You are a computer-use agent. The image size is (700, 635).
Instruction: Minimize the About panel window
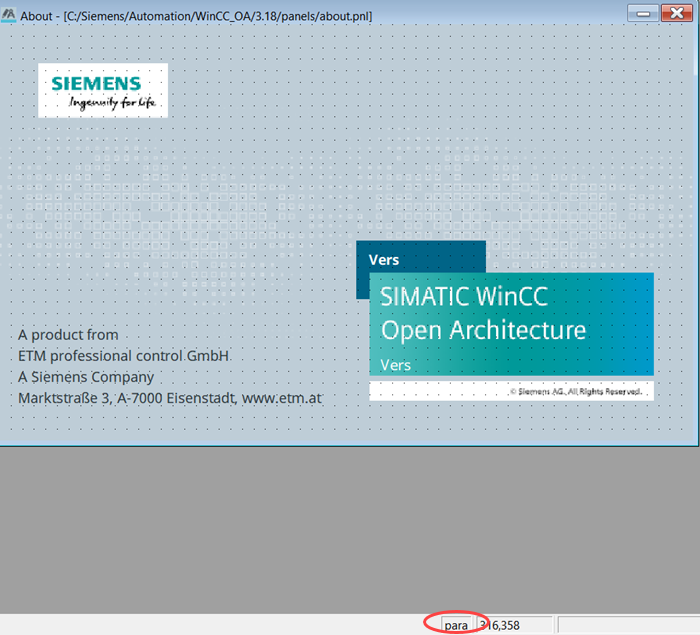pos(642,14)
